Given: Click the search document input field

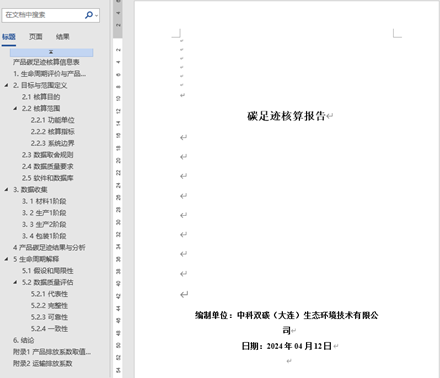Looking at the screenshot, I should point(43,15).
